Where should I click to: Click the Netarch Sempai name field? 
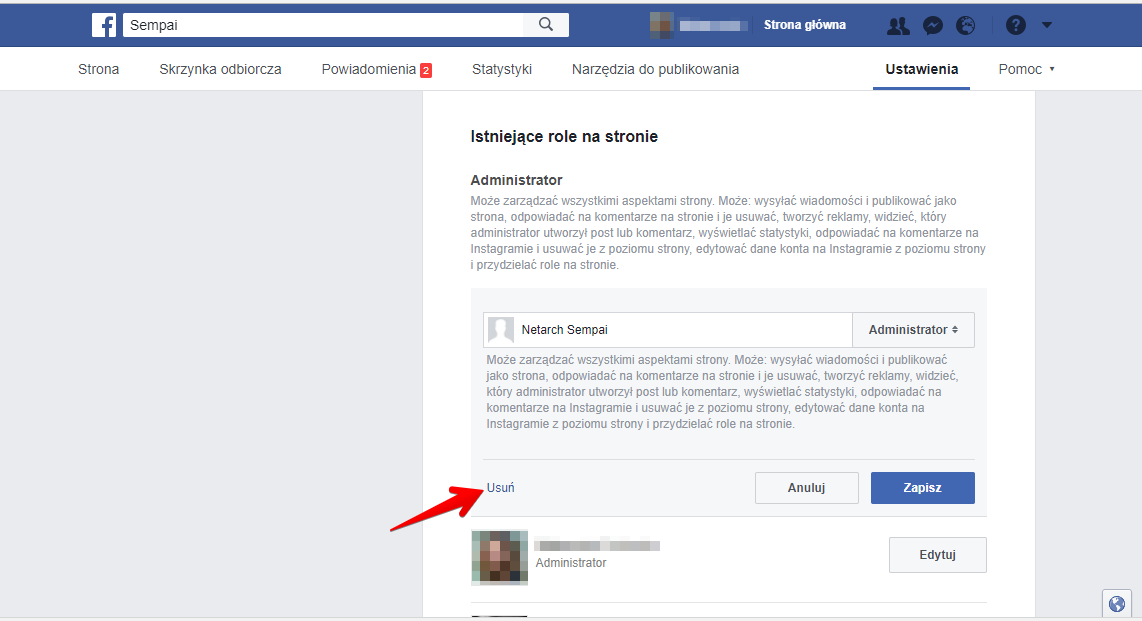[x=668, y=330]
